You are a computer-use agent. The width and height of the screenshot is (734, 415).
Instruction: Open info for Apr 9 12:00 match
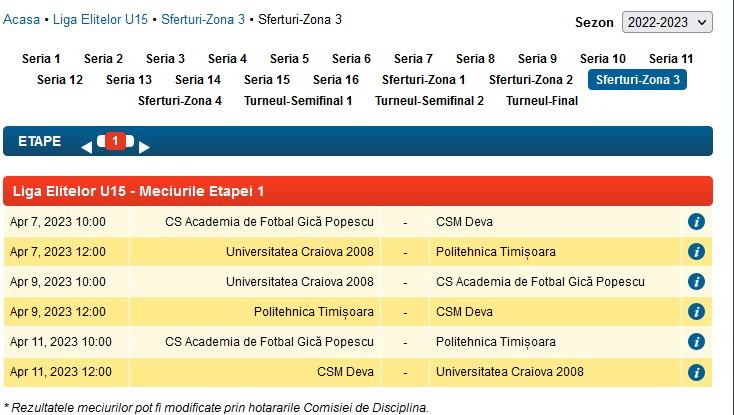click(x=696, y=312)
